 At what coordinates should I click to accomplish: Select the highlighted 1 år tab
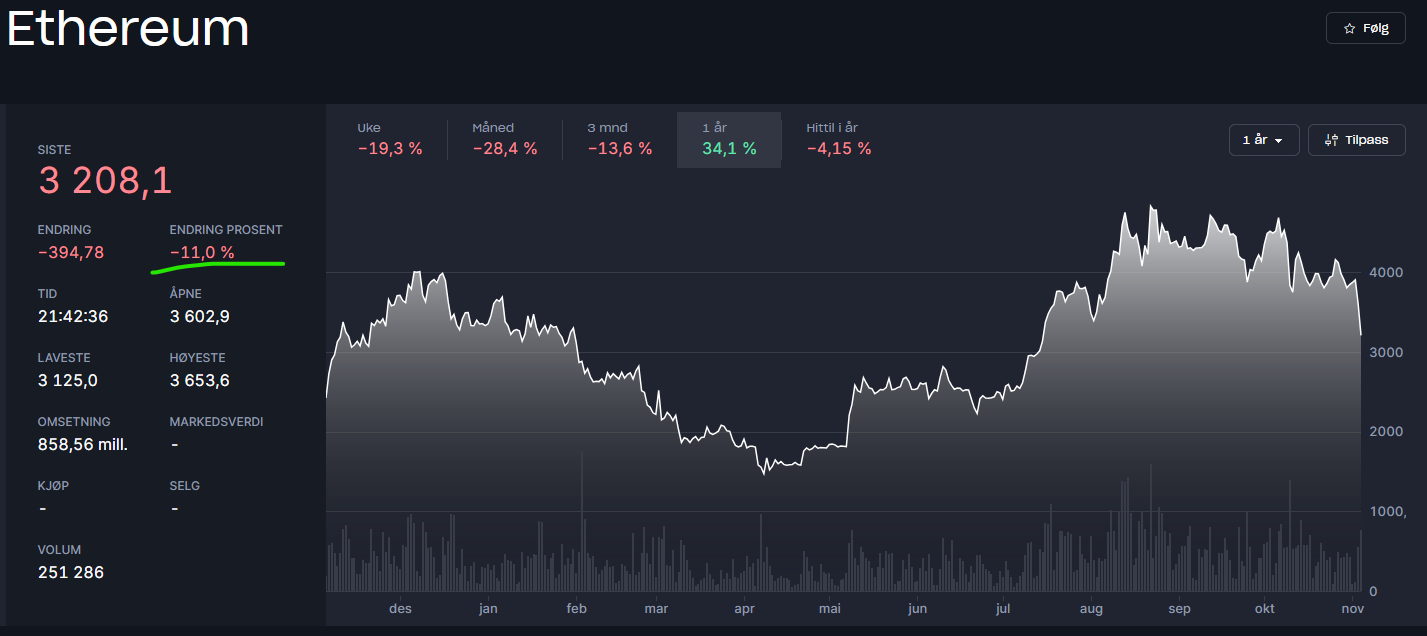point(729,139)
